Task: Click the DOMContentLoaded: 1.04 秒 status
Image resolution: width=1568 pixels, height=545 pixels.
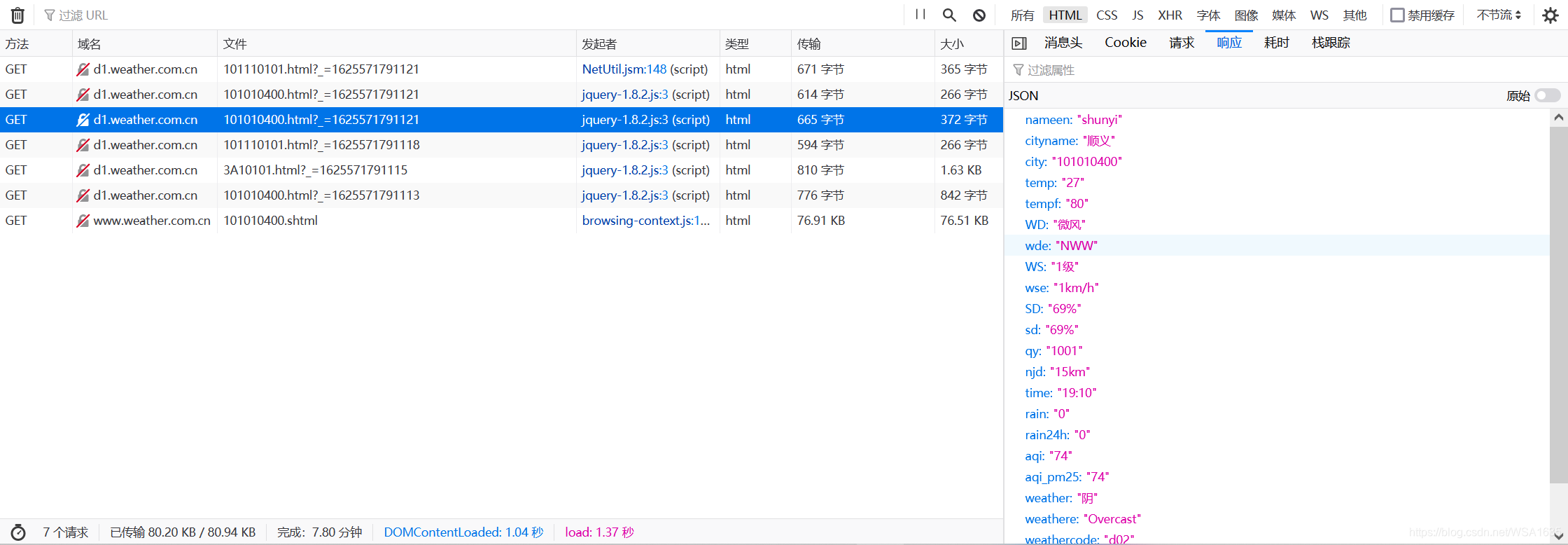Action: coord(463,532)
